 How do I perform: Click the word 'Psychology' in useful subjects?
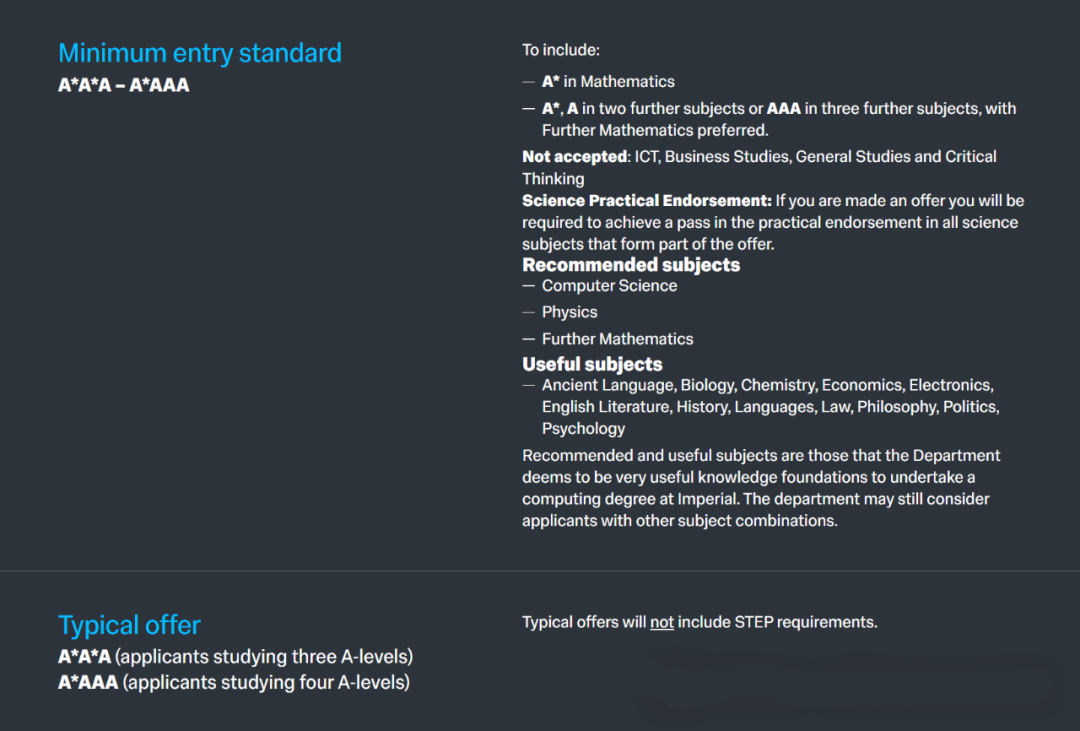tap(583, 429)
